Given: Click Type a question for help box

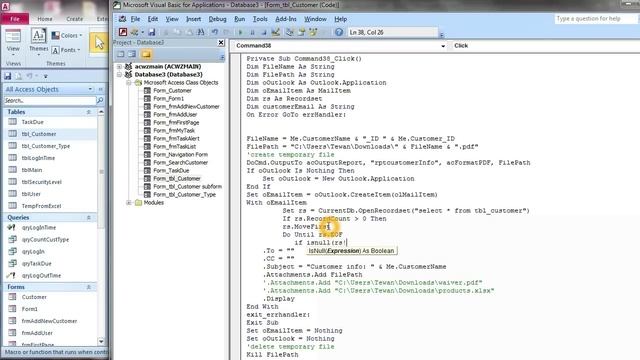Looking at the screenshot, I should coord(595,19).
